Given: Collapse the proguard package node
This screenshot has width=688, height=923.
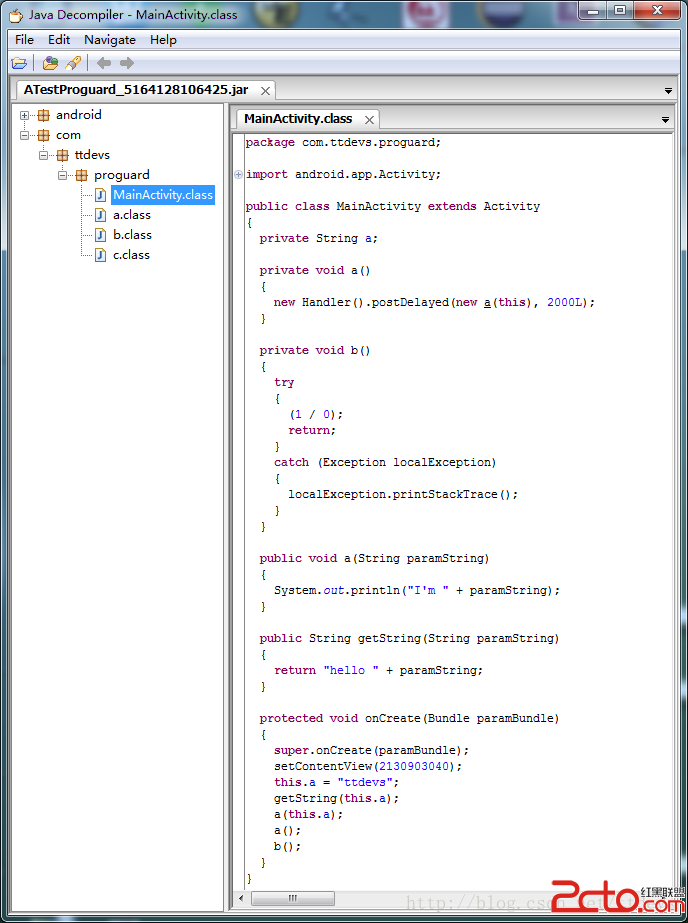Looking at the screenshot, I should (63, 175).
